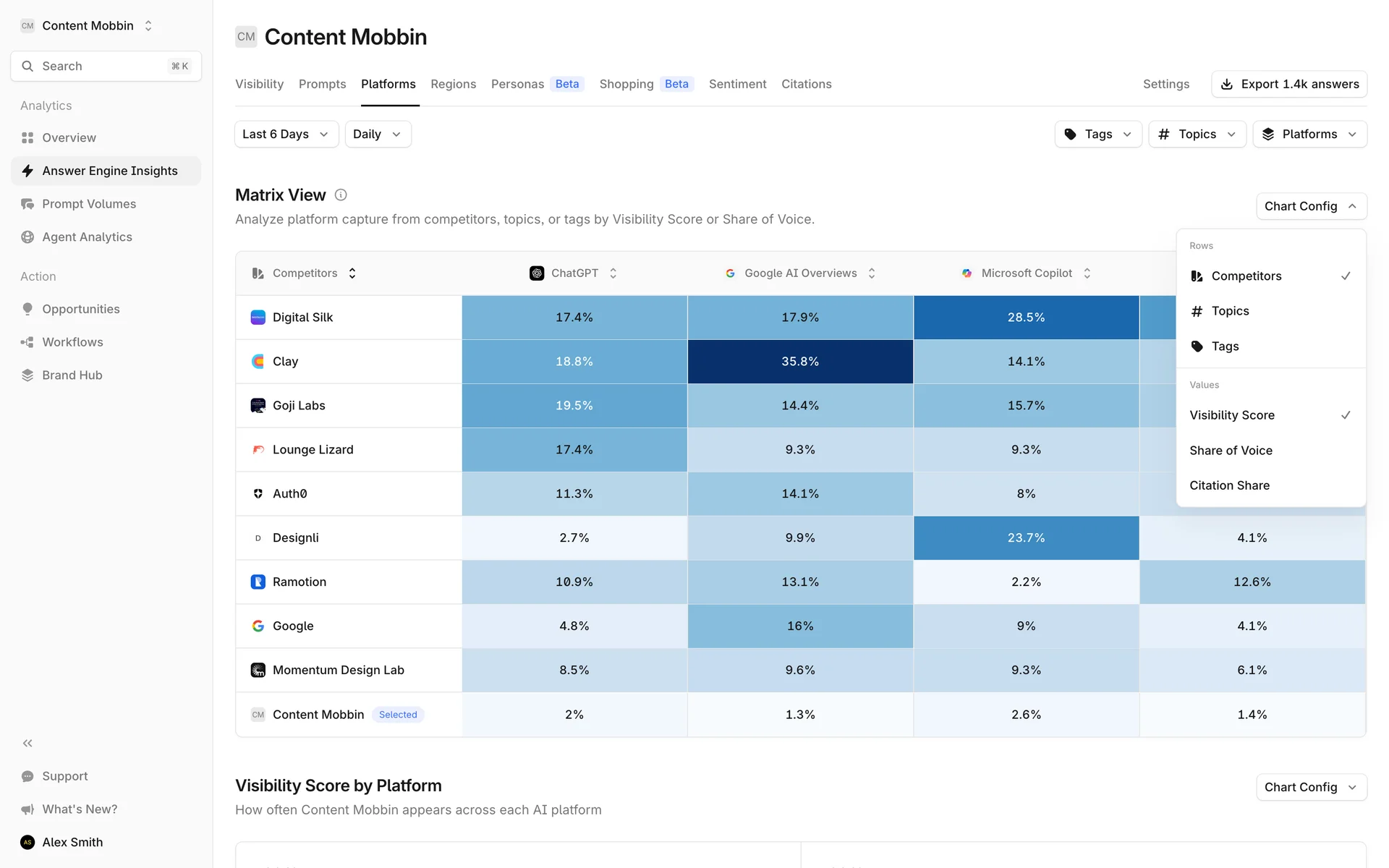Open the Platforms filter dropdown
The width and height of the screenshot is (1389, 868).
tap(1309, 134)
